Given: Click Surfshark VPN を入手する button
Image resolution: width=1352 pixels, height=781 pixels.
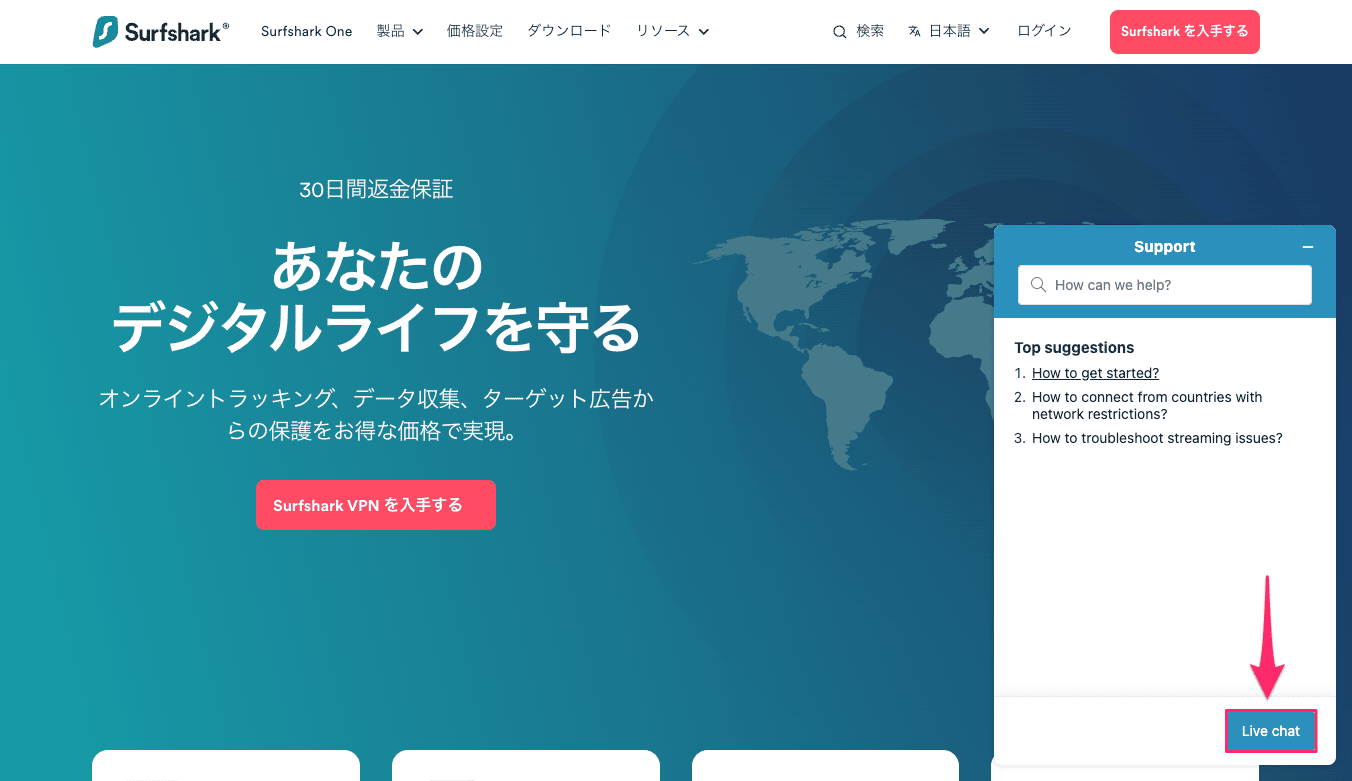Looking at the screenshot, I should (x=376, y=505).
